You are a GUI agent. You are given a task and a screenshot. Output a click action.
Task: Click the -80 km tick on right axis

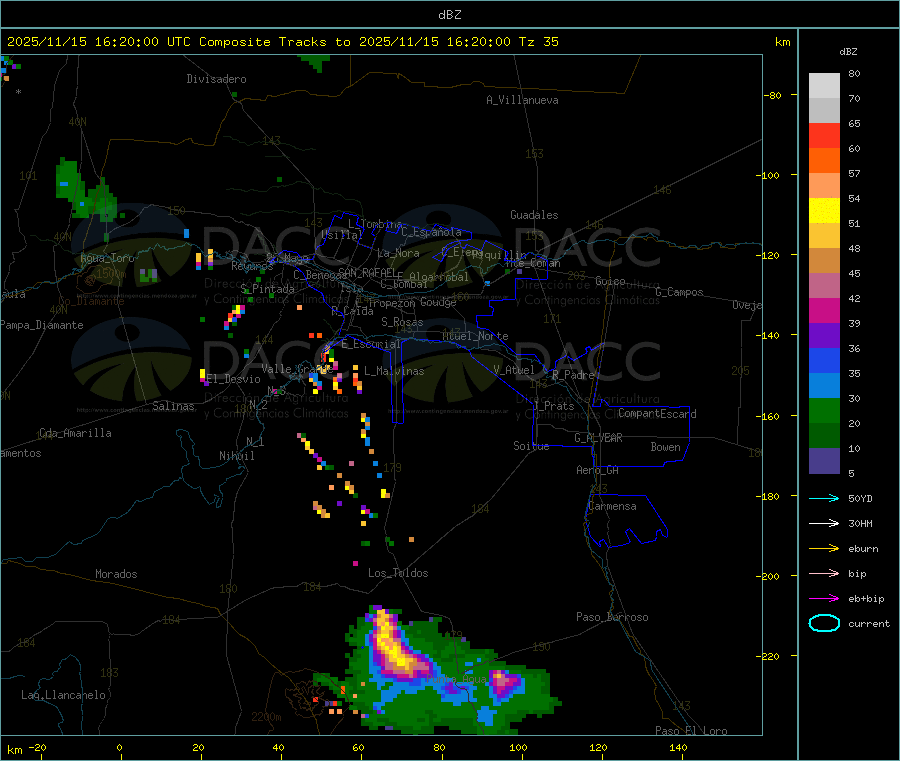[773, 95]
